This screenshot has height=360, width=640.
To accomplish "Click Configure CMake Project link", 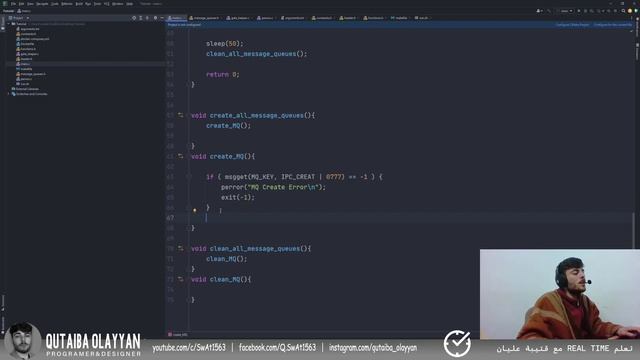I will tap(572, 25).
